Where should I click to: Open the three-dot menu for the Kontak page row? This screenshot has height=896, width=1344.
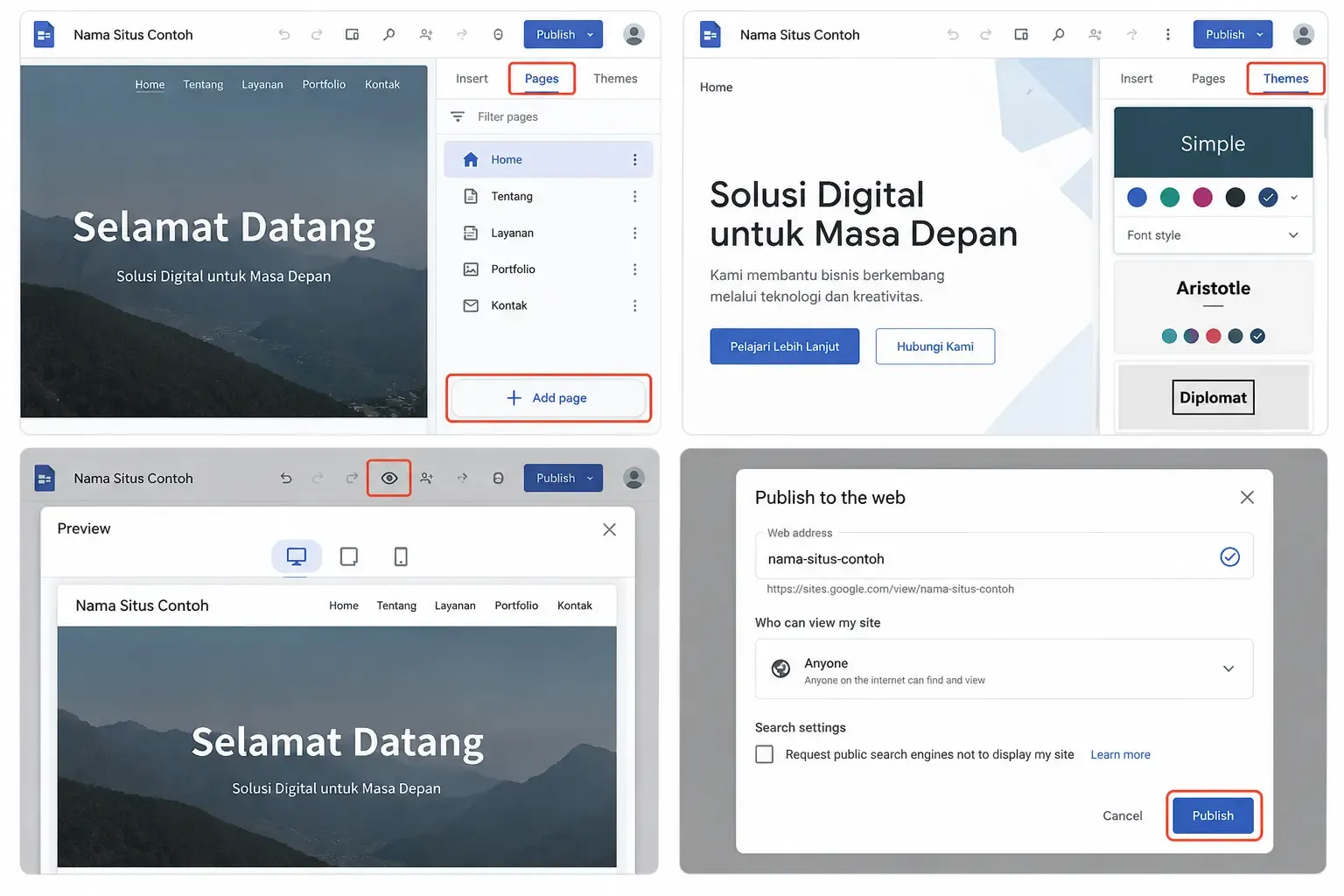coord(635,306)
